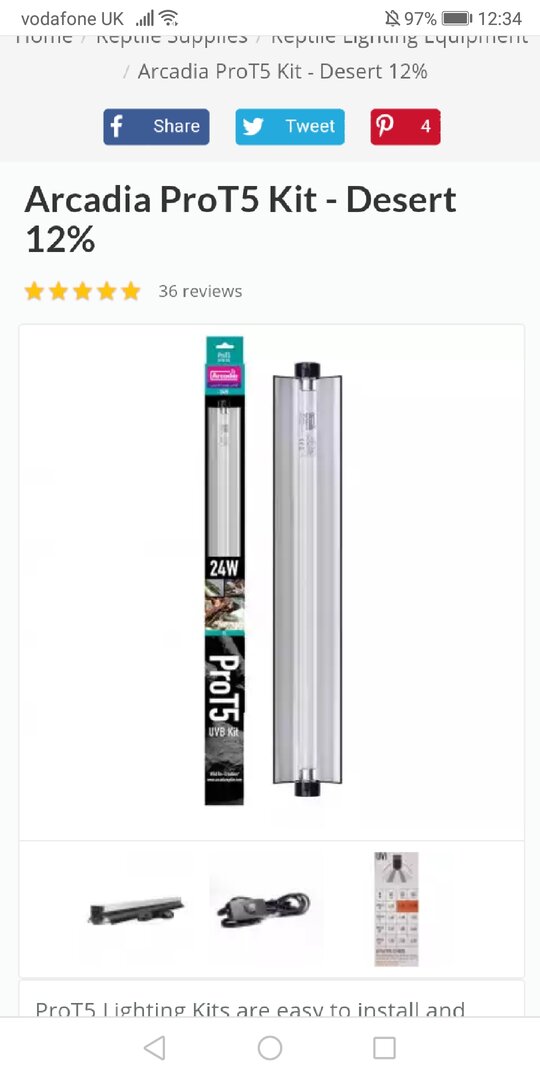Viewport: 540px width, 1080px height.
Task: Click the Pinterest logo icon
Action: tap(384, 127)
